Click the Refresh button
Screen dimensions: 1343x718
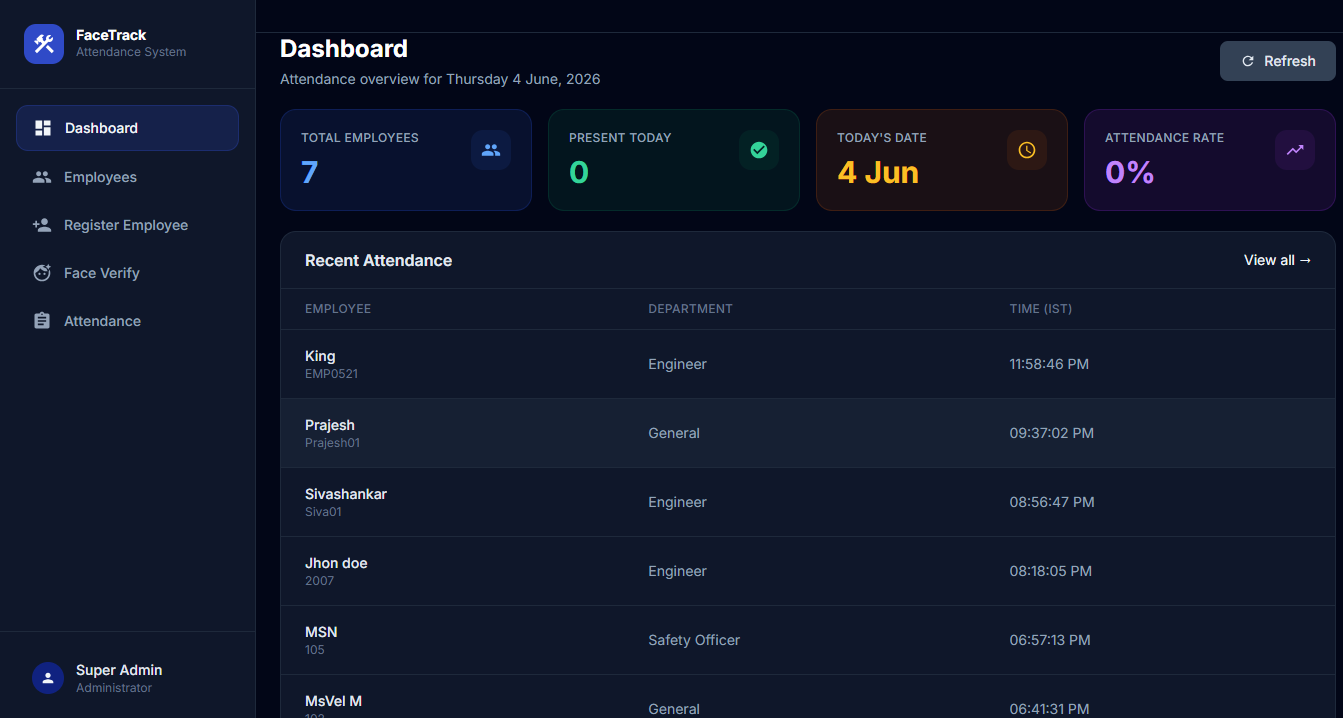[x=1278, y=61]
